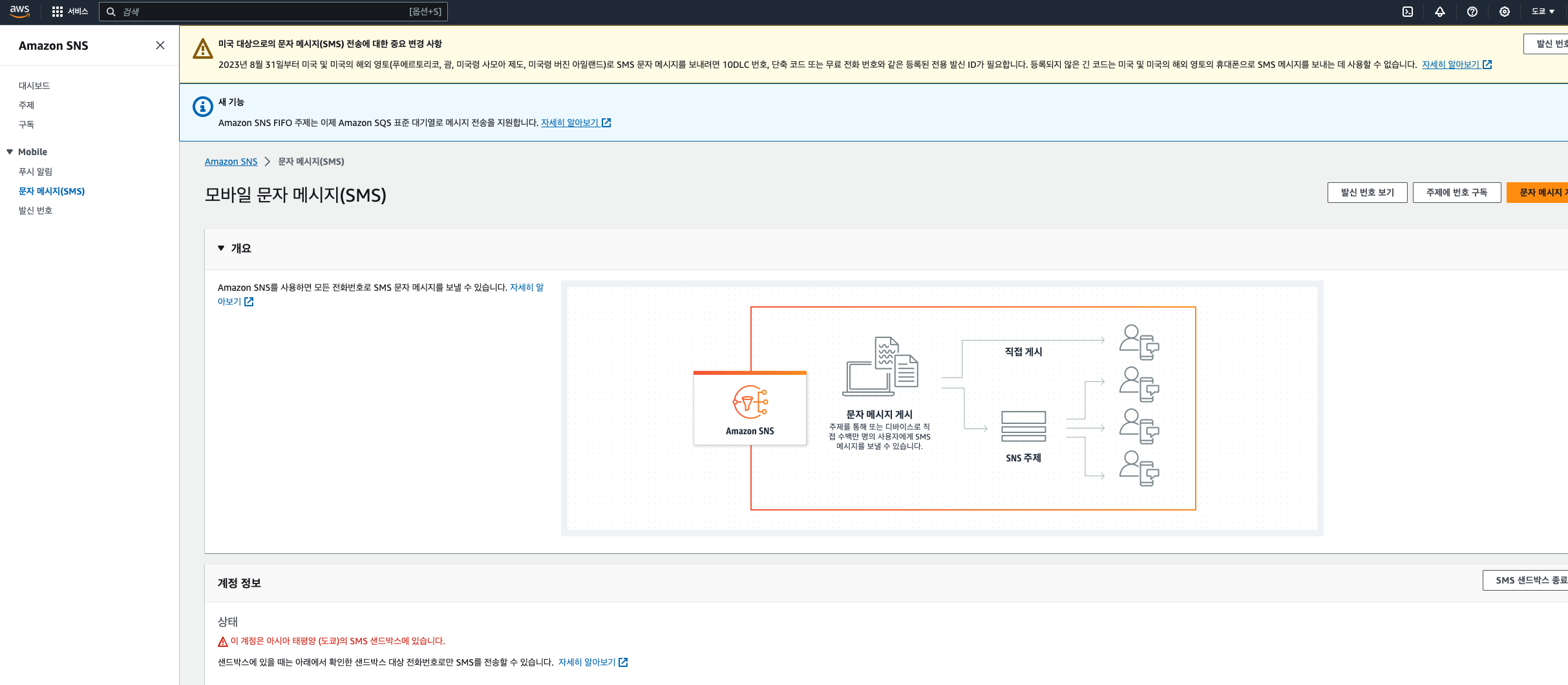
Task: Click external link icon in FIFO notice
Action: click(x=606, y=123)
